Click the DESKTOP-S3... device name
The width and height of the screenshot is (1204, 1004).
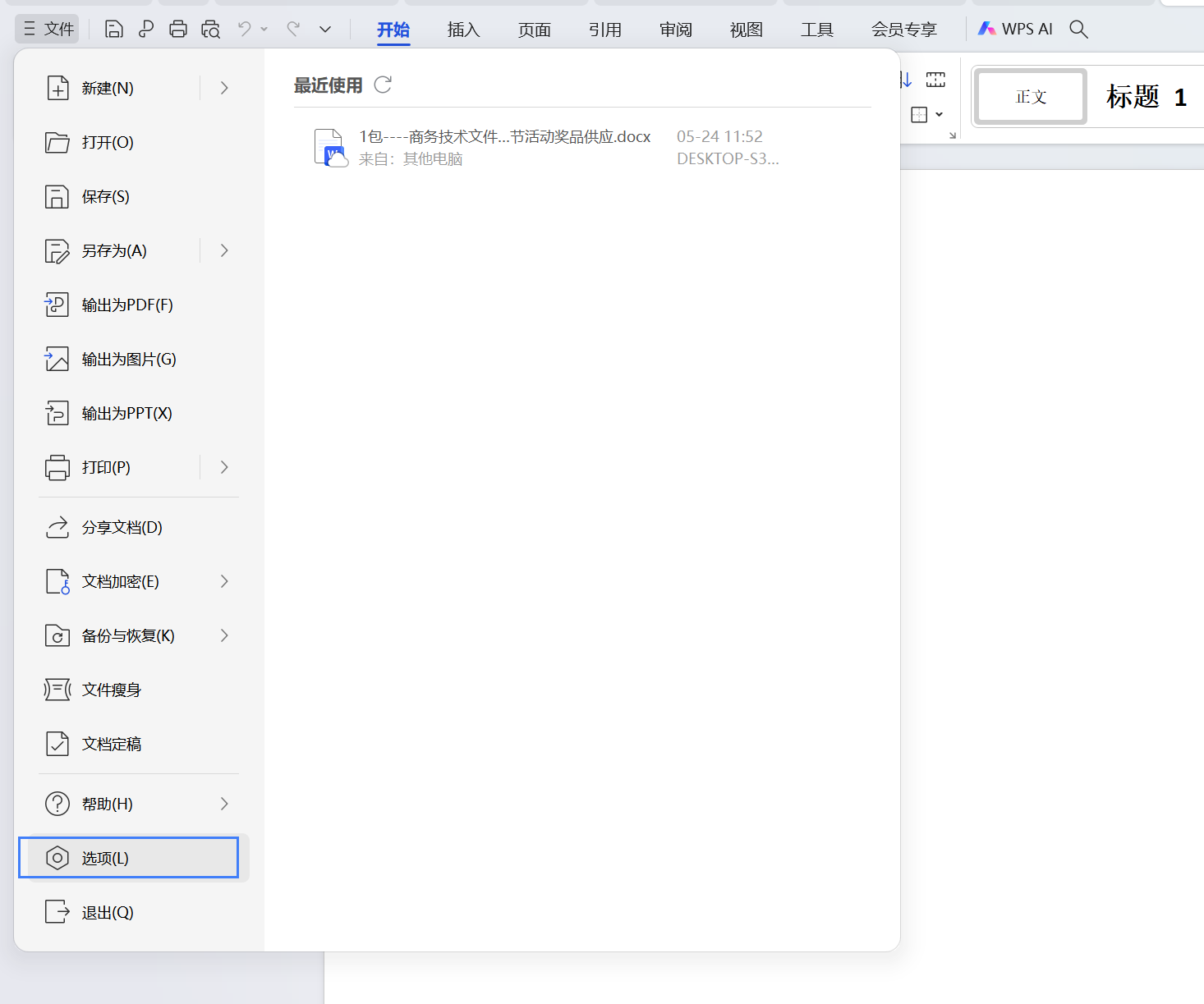coord(728,158)
